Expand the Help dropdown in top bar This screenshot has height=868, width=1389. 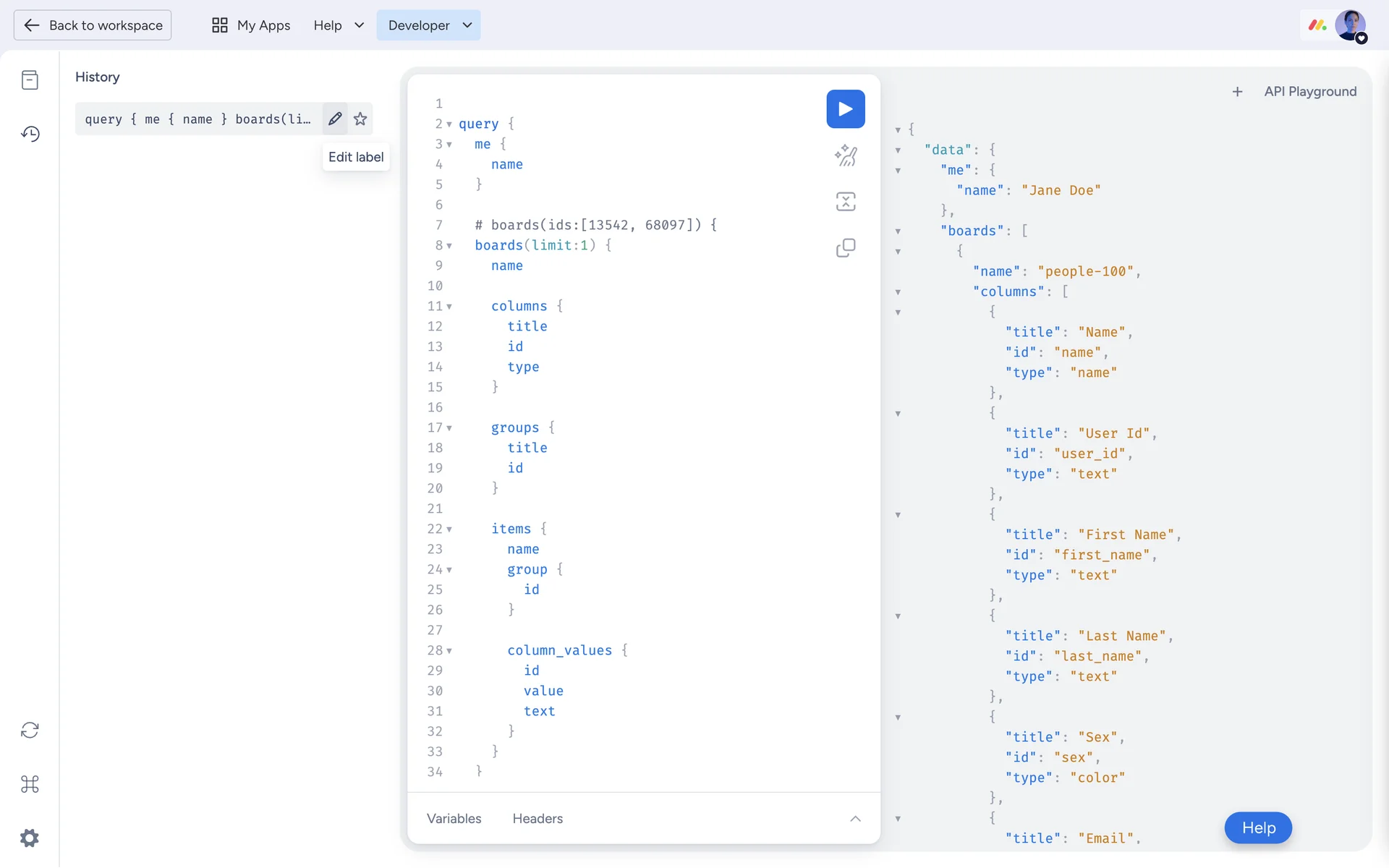339,25
